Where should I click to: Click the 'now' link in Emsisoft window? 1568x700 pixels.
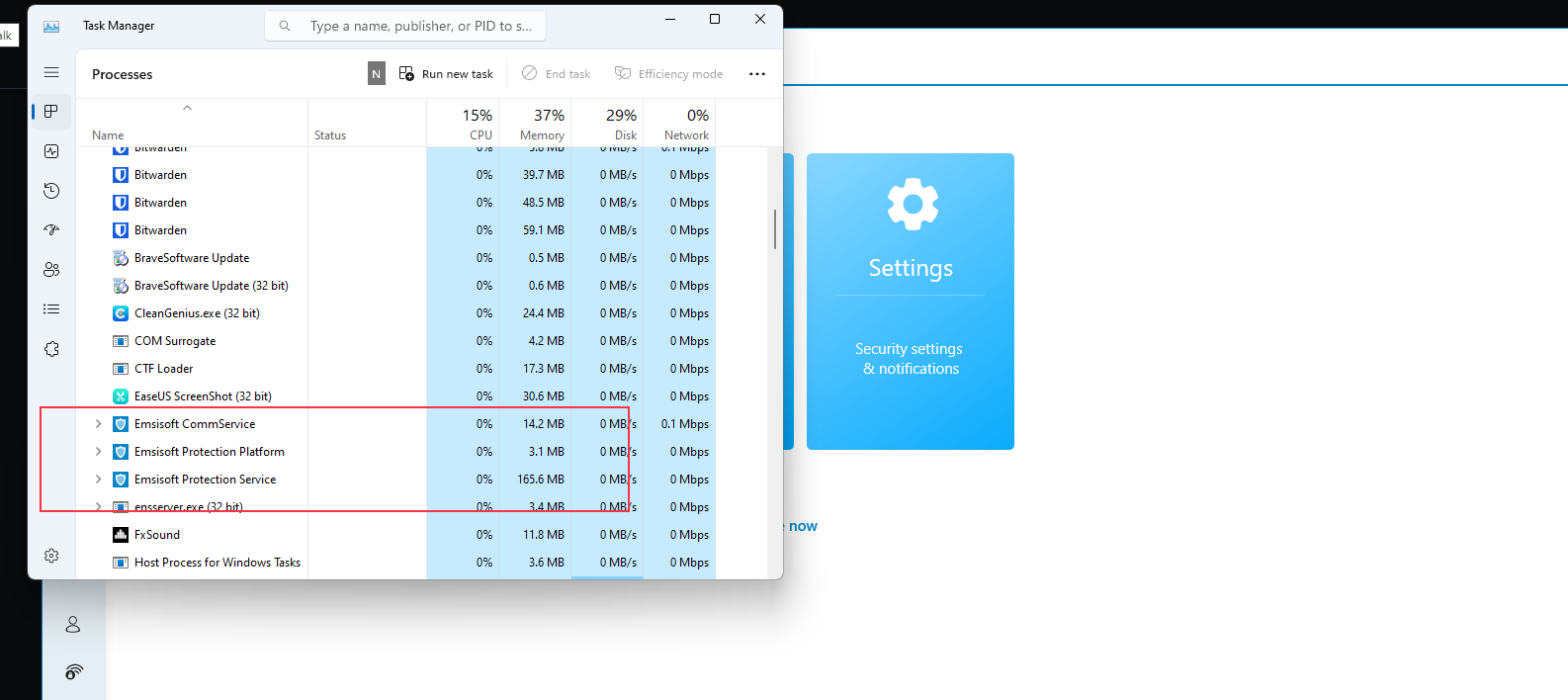click(x=803, y=526)
